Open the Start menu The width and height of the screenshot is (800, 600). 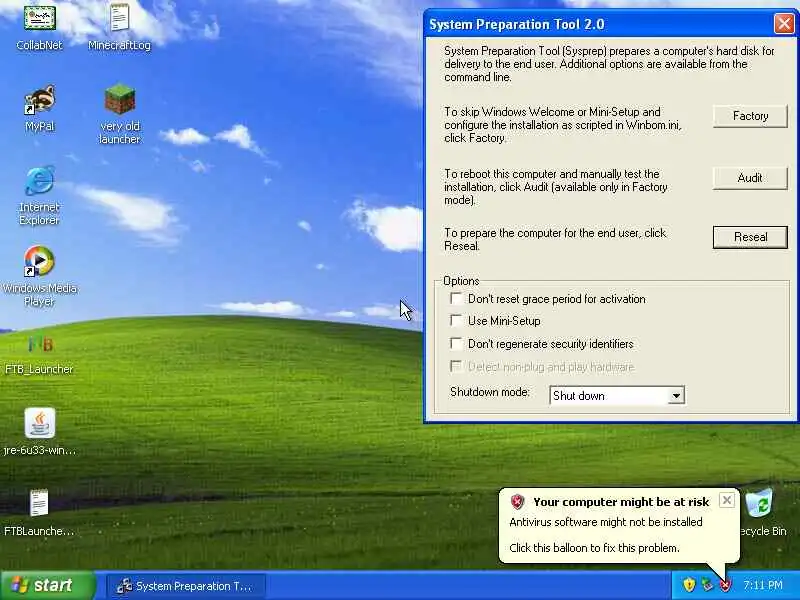pos(47,585)
